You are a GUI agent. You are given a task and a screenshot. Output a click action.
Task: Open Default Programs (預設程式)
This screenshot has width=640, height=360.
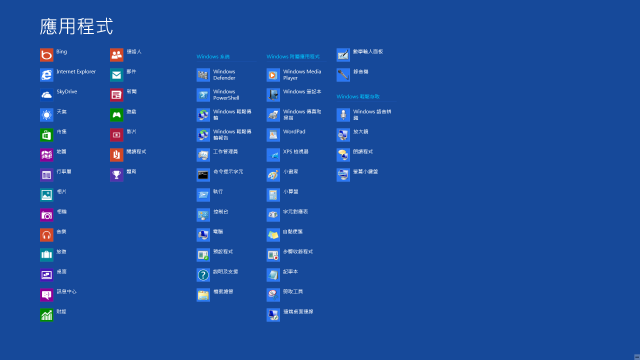(x=203, y=255)
